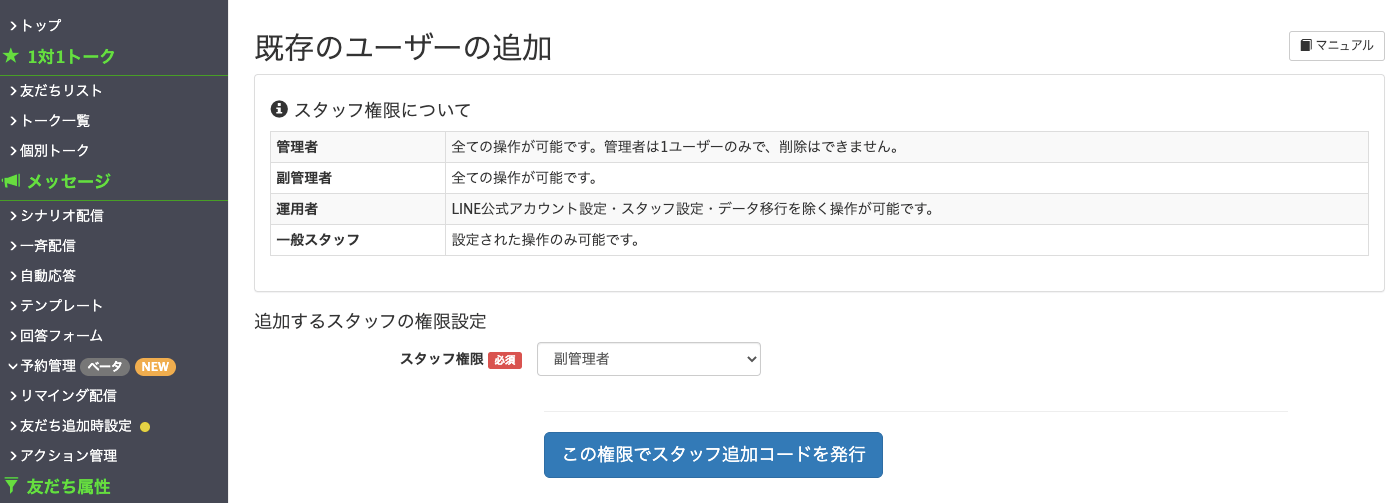Go to トップ in the sidebar
Screen dimensions: 1396x503
pos(35,25)
